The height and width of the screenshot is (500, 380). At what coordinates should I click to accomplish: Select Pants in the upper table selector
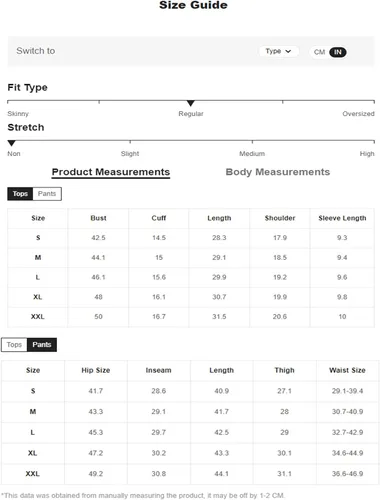click(x=47, y=194)
